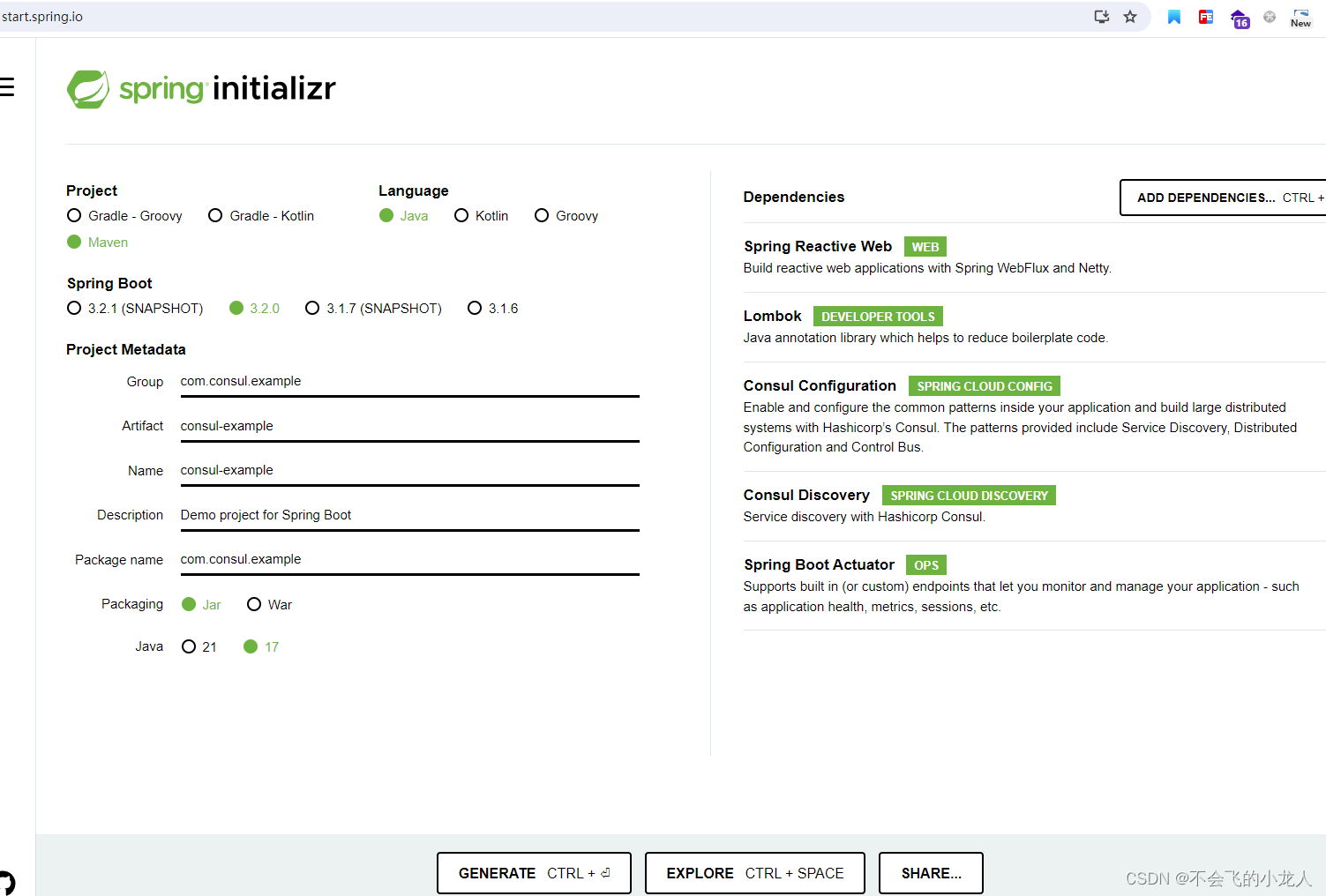Open the red FE extension icon
Viewport: 1326px width, 896px height.
point(1206,17)
